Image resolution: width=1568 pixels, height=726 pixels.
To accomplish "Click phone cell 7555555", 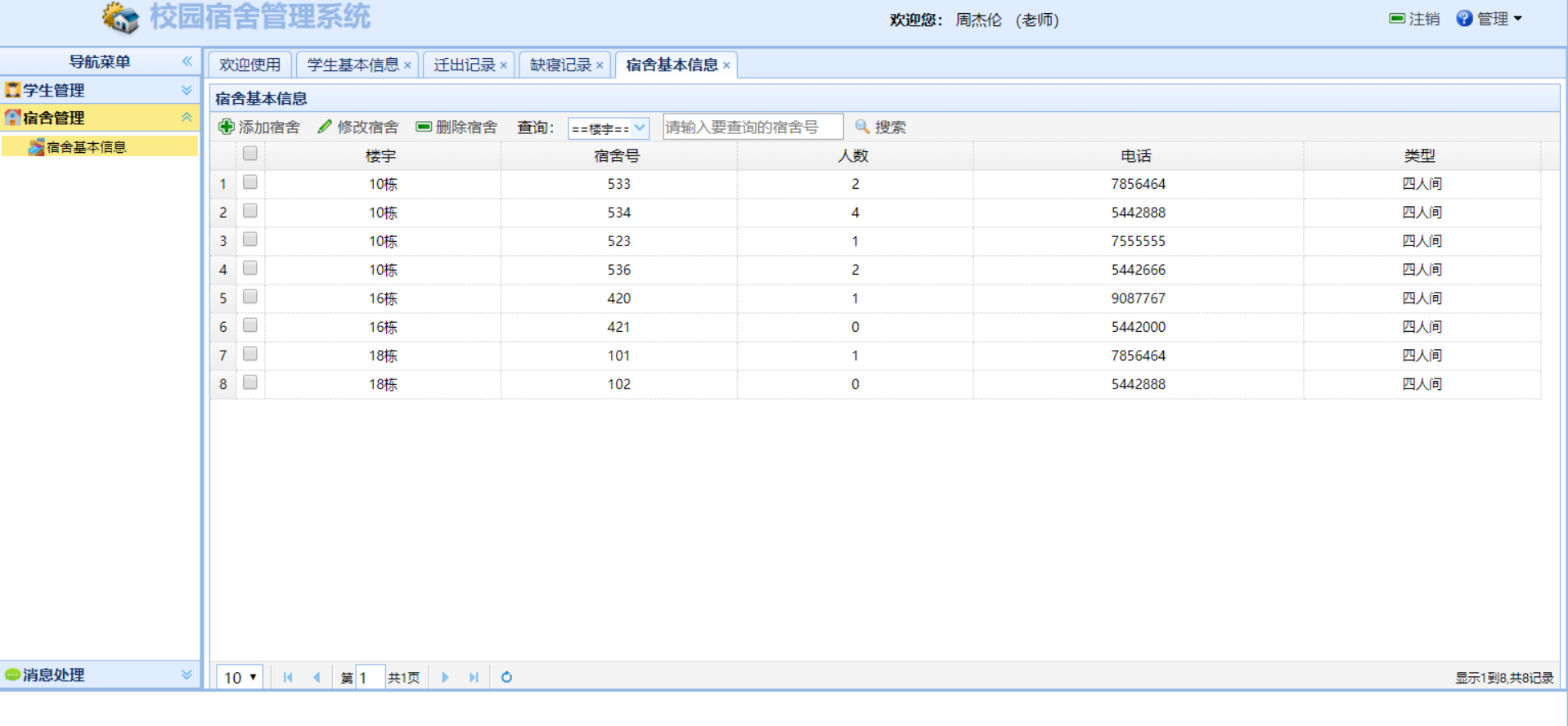I will pos(1138,241).
